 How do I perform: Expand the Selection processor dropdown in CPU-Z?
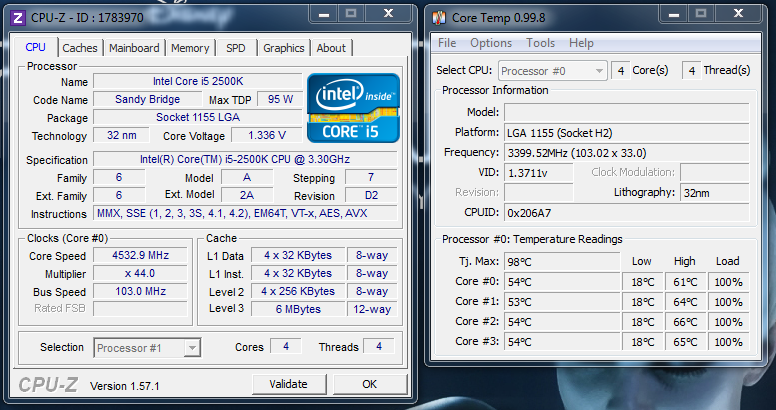click(x=147, y=347)
